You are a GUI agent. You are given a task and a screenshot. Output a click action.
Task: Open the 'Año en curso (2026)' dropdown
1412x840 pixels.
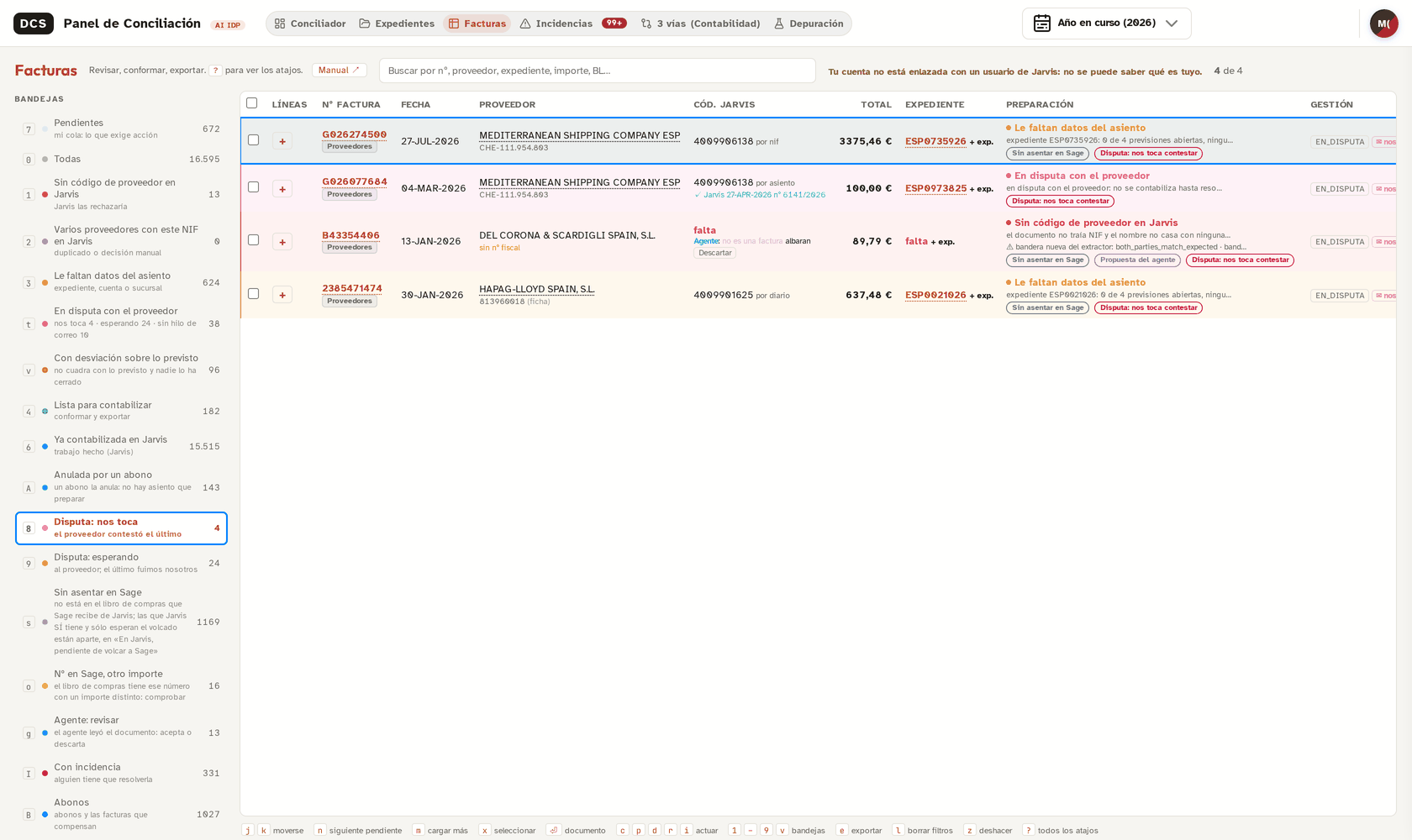coord(1106,24)
